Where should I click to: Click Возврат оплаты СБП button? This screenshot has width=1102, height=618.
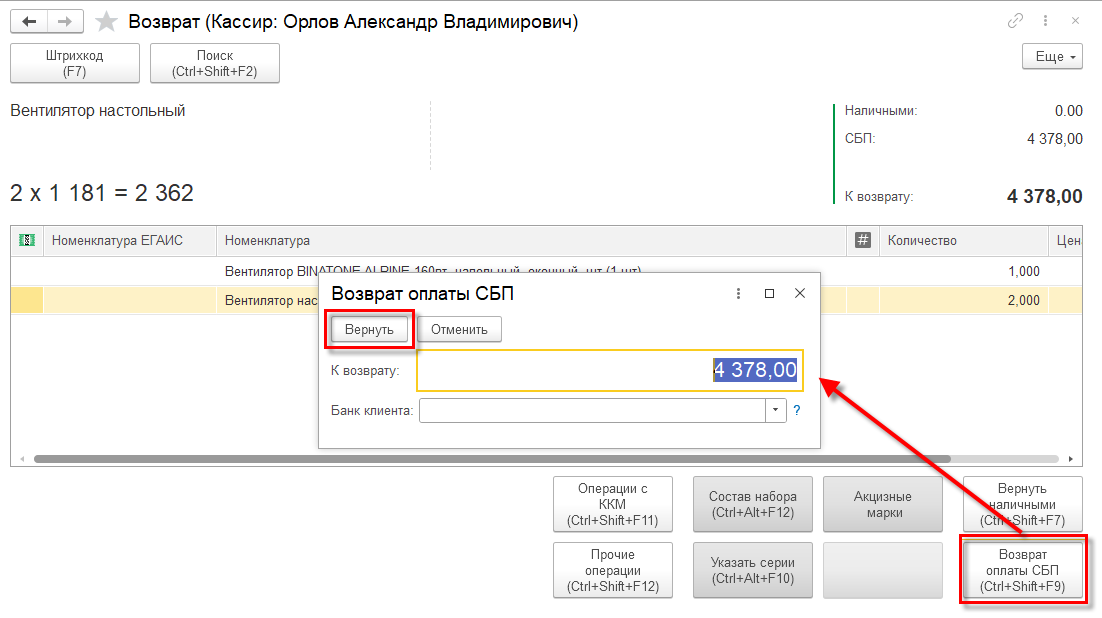coord(1023,570)
